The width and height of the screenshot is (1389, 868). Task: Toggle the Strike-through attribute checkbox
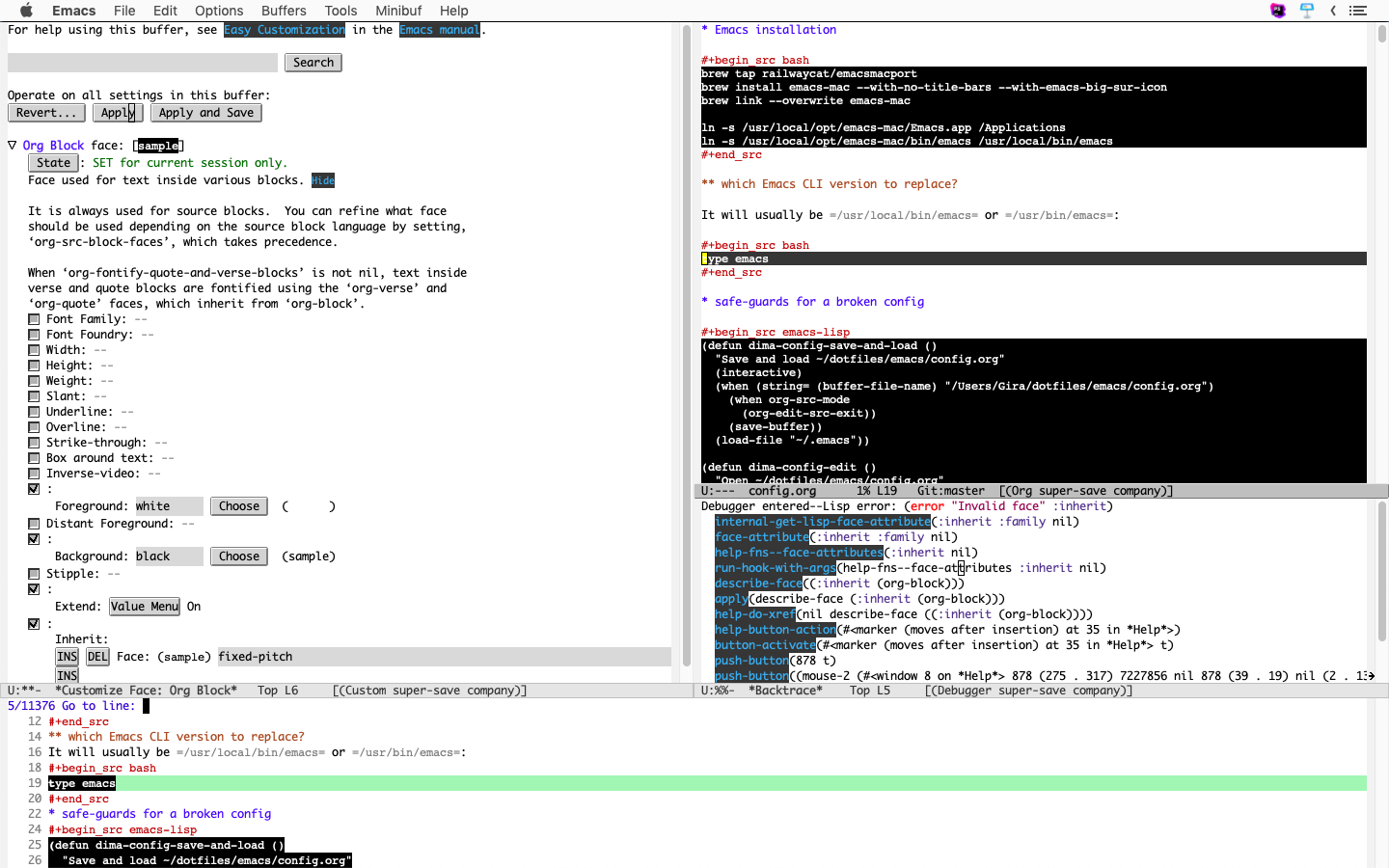pyautogui.click(x=34, y=442)
